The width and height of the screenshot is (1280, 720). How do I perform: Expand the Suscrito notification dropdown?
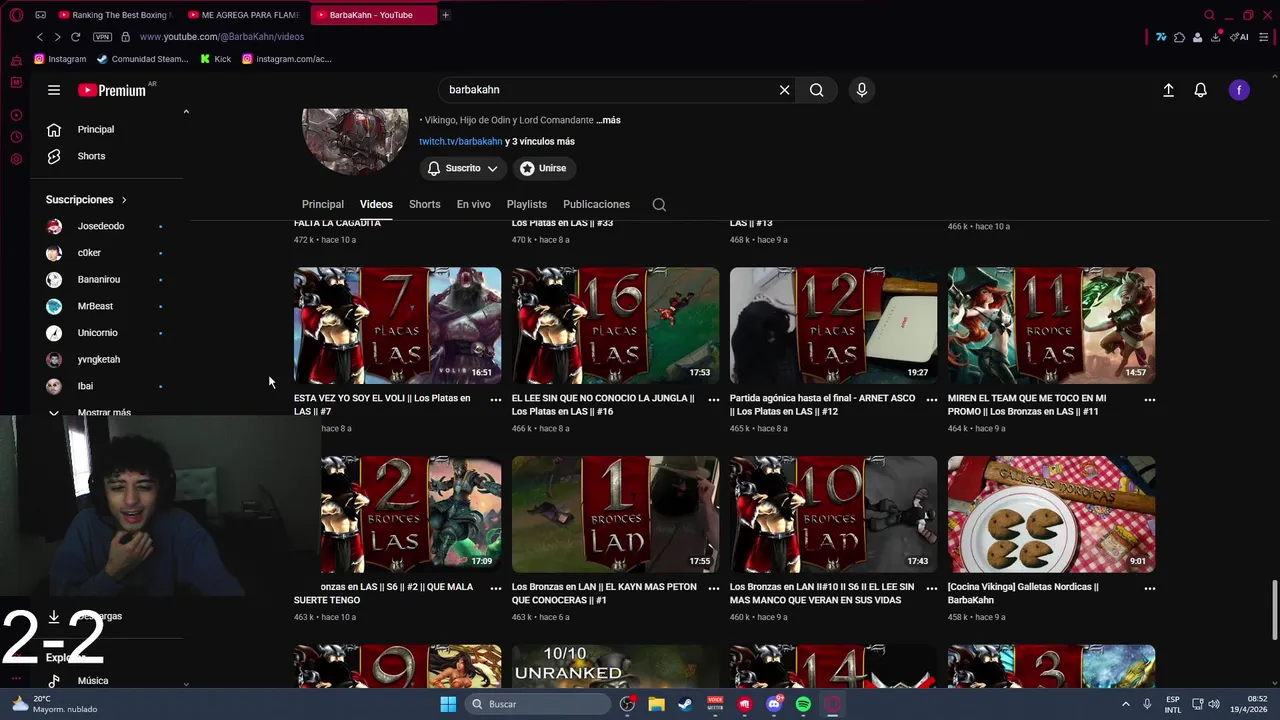coord(463,168)
